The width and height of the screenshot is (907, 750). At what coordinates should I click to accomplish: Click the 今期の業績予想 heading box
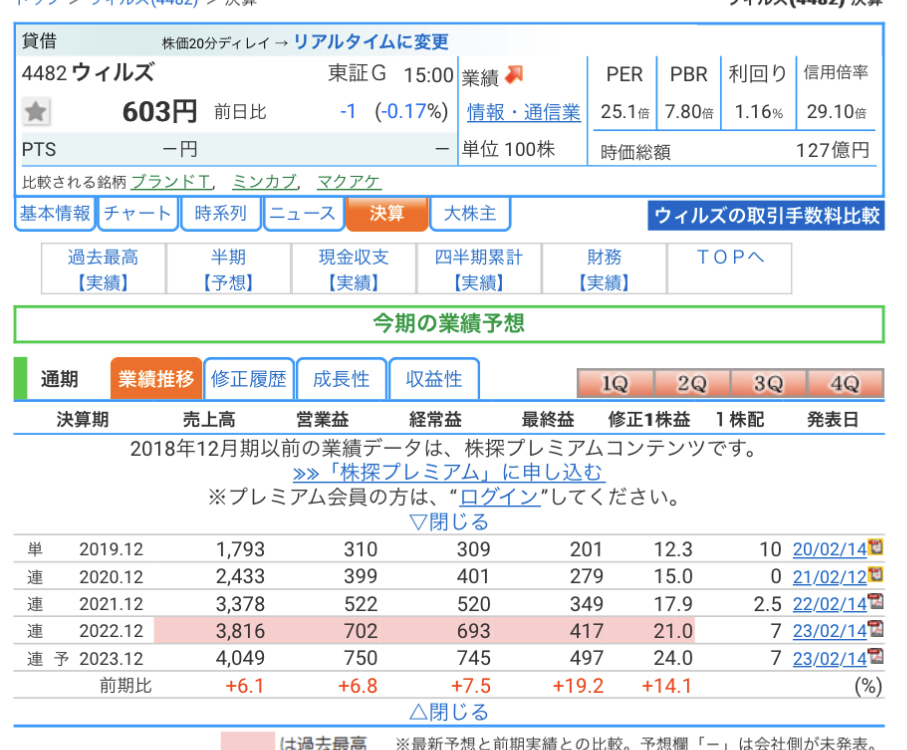pos(449,324)
